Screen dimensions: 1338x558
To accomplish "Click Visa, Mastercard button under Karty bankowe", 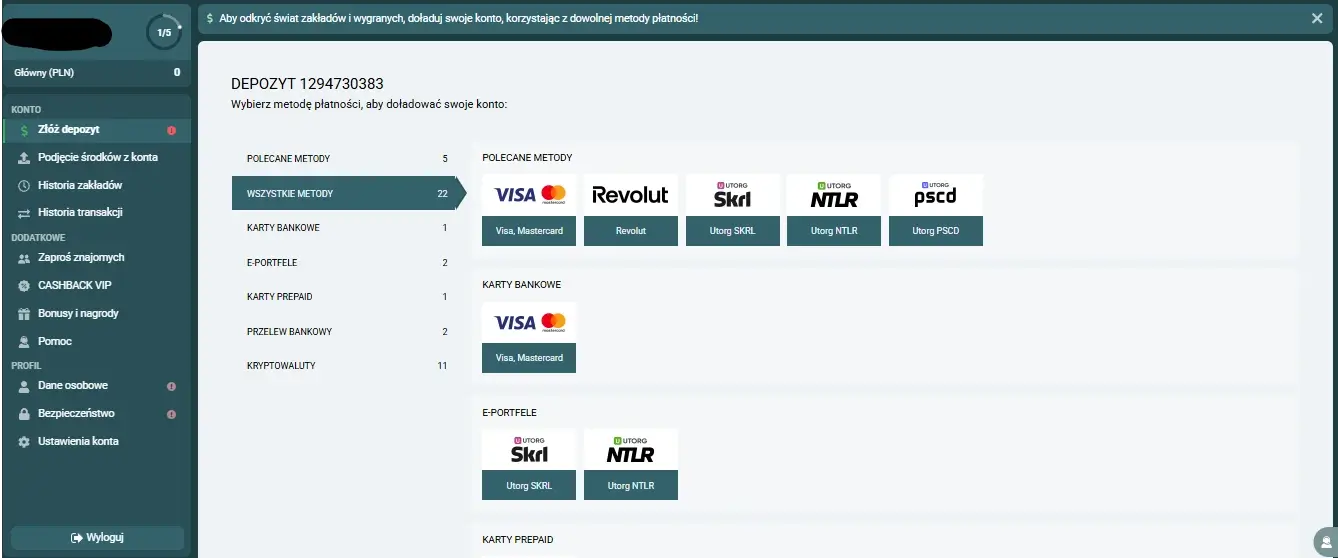I will tap(529, 358).
